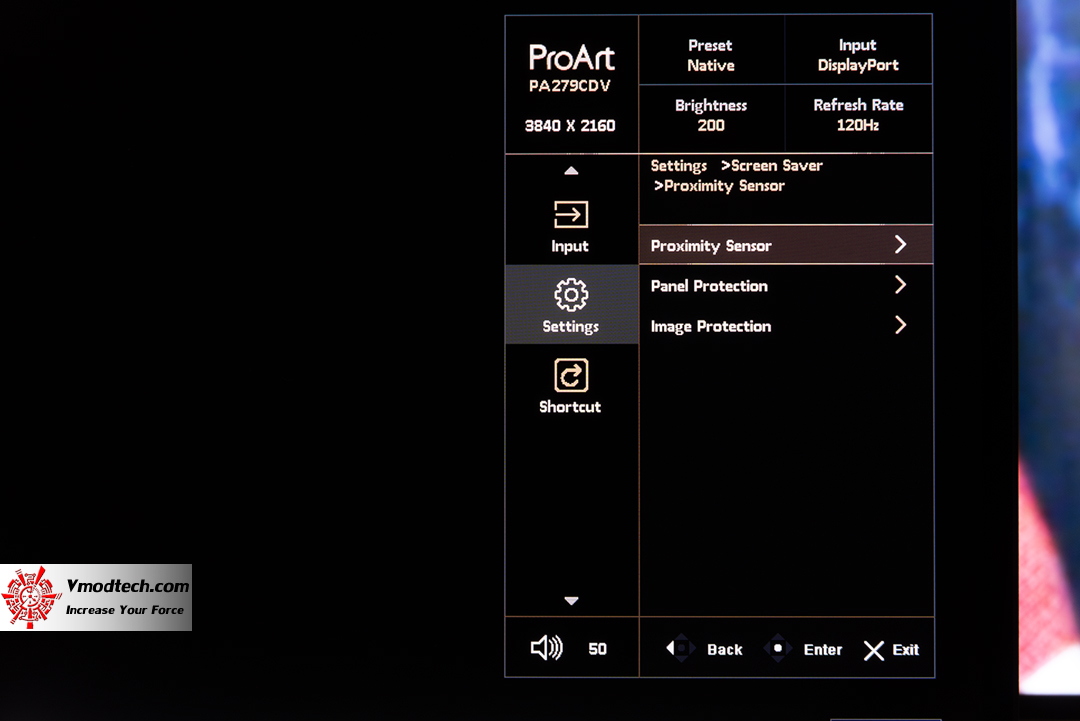Click the ProArt logo
Viewport: 1080px width, 721px height.
tap(571, 57)
